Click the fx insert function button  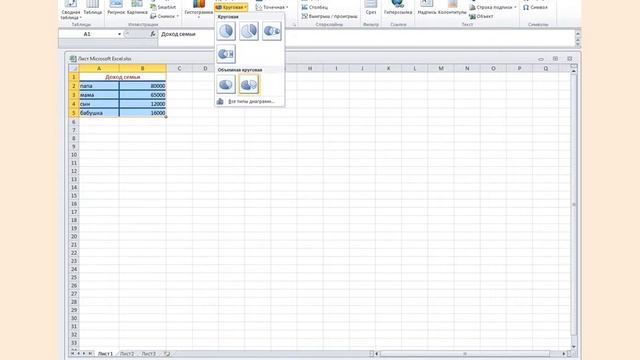(153, 34)
